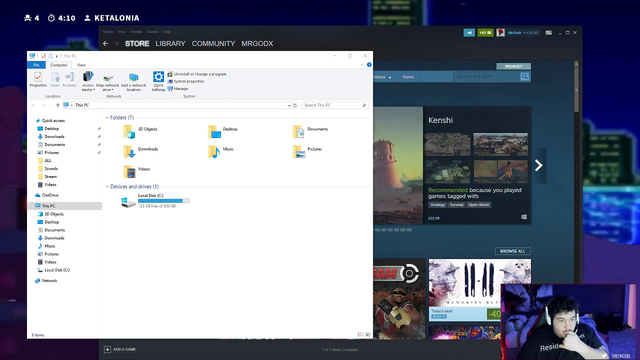Select Sounds under Quick access
The width and height of the screenshot is (640, 360).
point(51,169)
